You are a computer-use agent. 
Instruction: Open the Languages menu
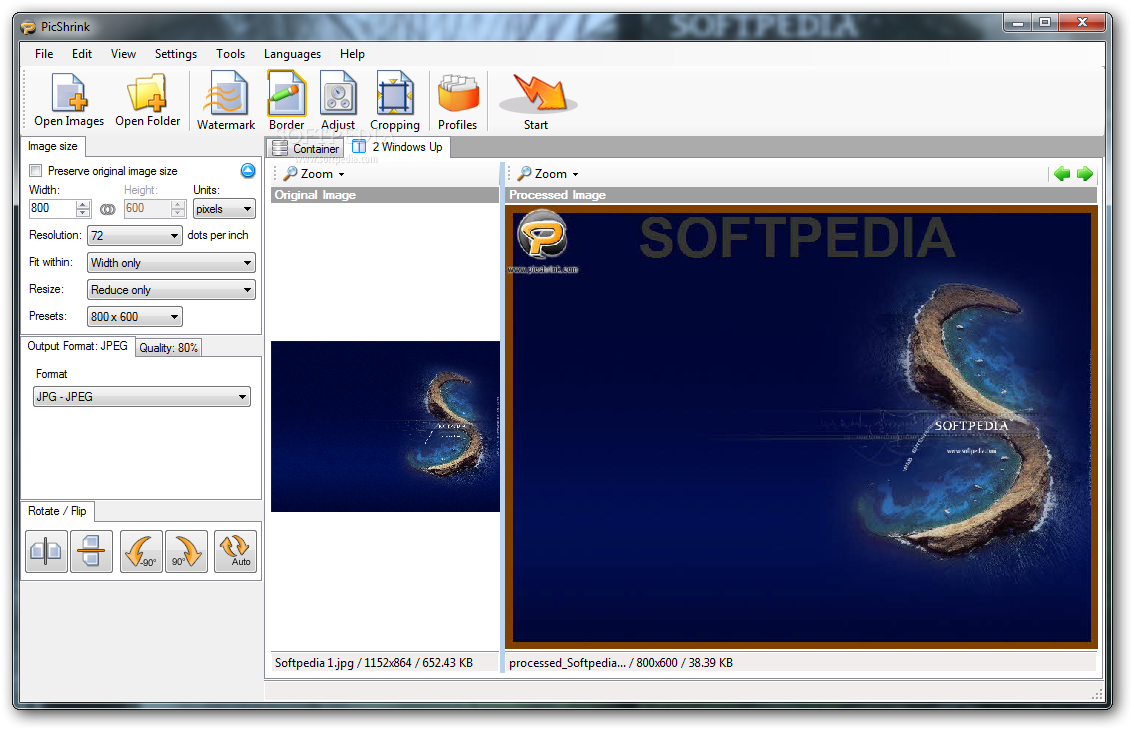tap(292, 54)
